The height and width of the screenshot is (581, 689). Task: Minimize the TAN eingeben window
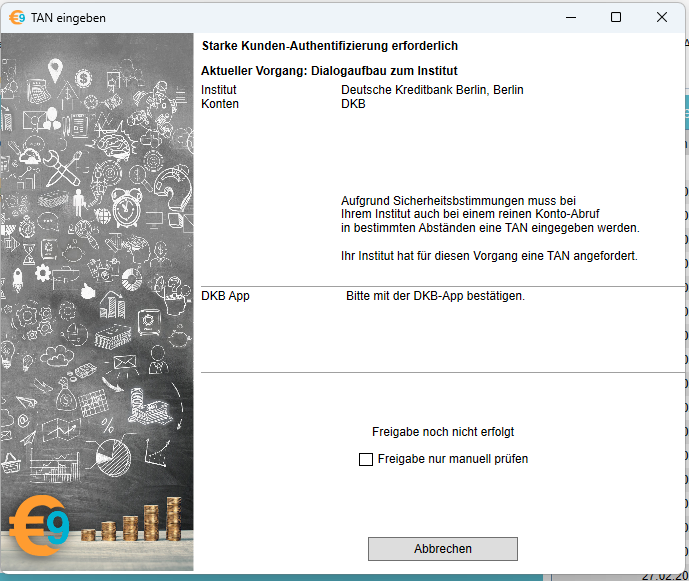pyautogui.click(x=571, y=18)
